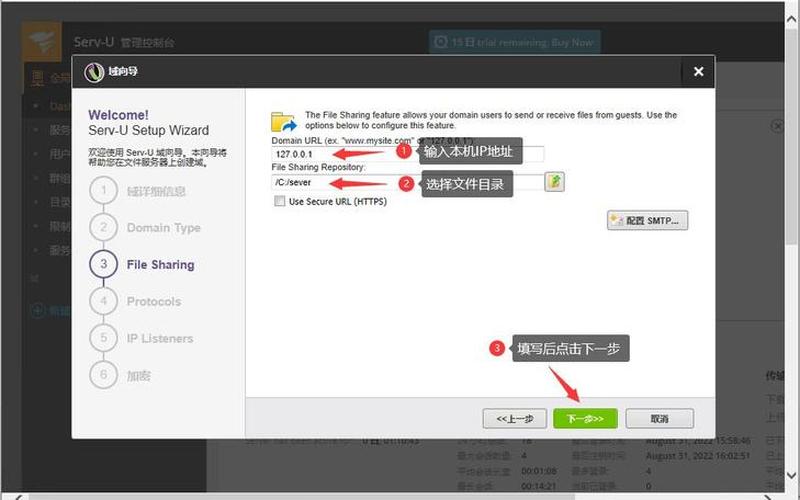The image size is (800, 500).
Task: Cancel the wizard with 取消 button
Action: click(659, 419)
